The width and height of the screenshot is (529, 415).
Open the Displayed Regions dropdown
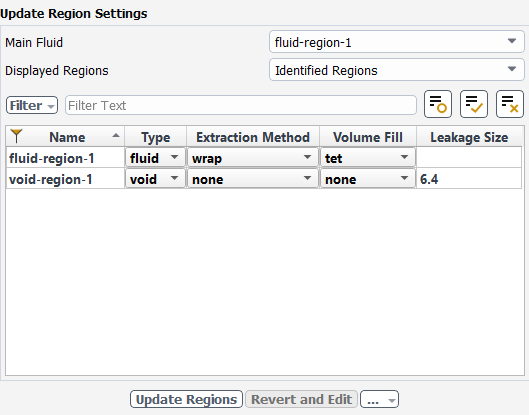pyautogui.click(x=397, y=70)
